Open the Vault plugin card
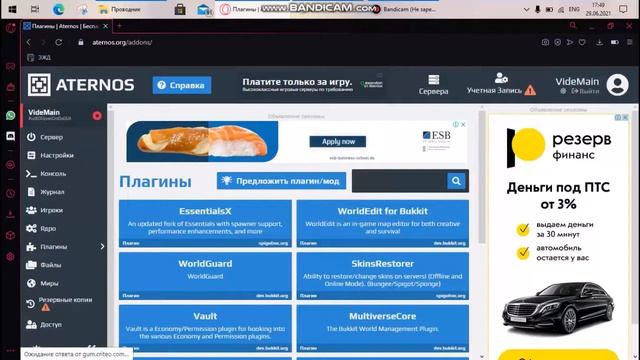This screenshot has height=360, width=640. [205, 328]
